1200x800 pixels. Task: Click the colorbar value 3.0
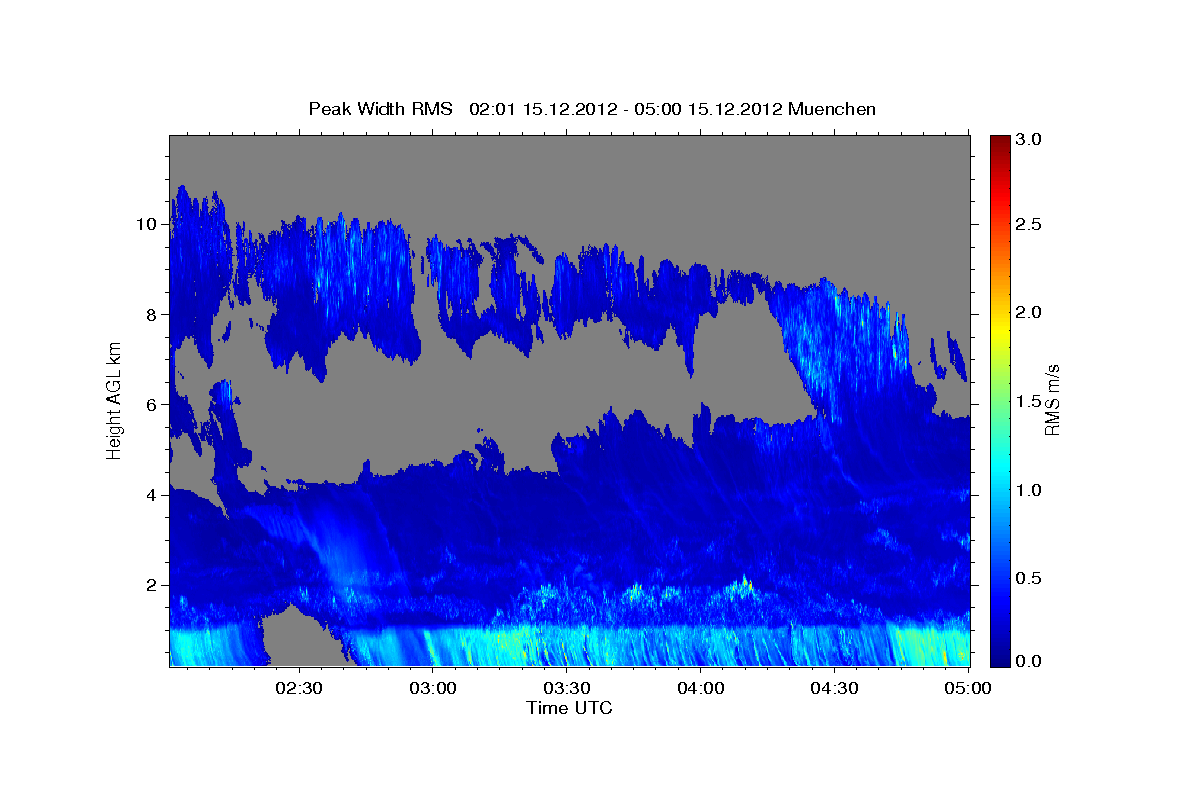(x=1030, y=139)
